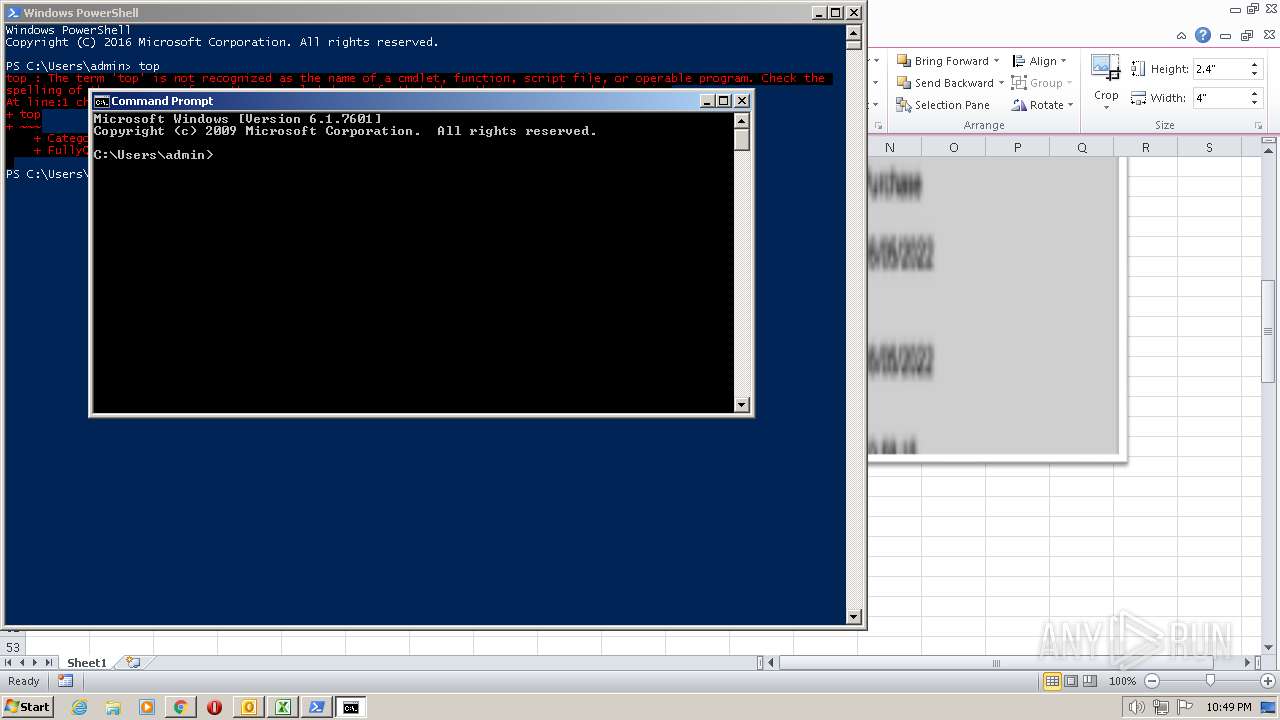Click the zoom in plus button

click(1267, 681)
